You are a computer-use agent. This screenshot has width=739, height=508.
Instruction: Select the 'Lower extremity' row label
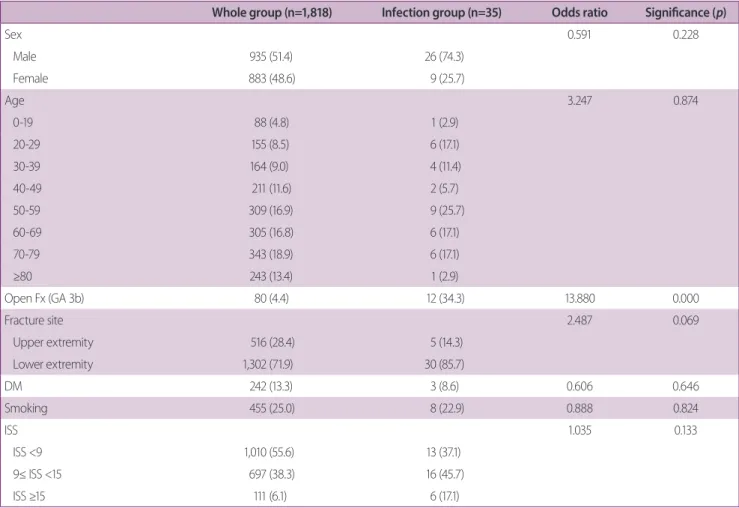(x=53, y=365)
